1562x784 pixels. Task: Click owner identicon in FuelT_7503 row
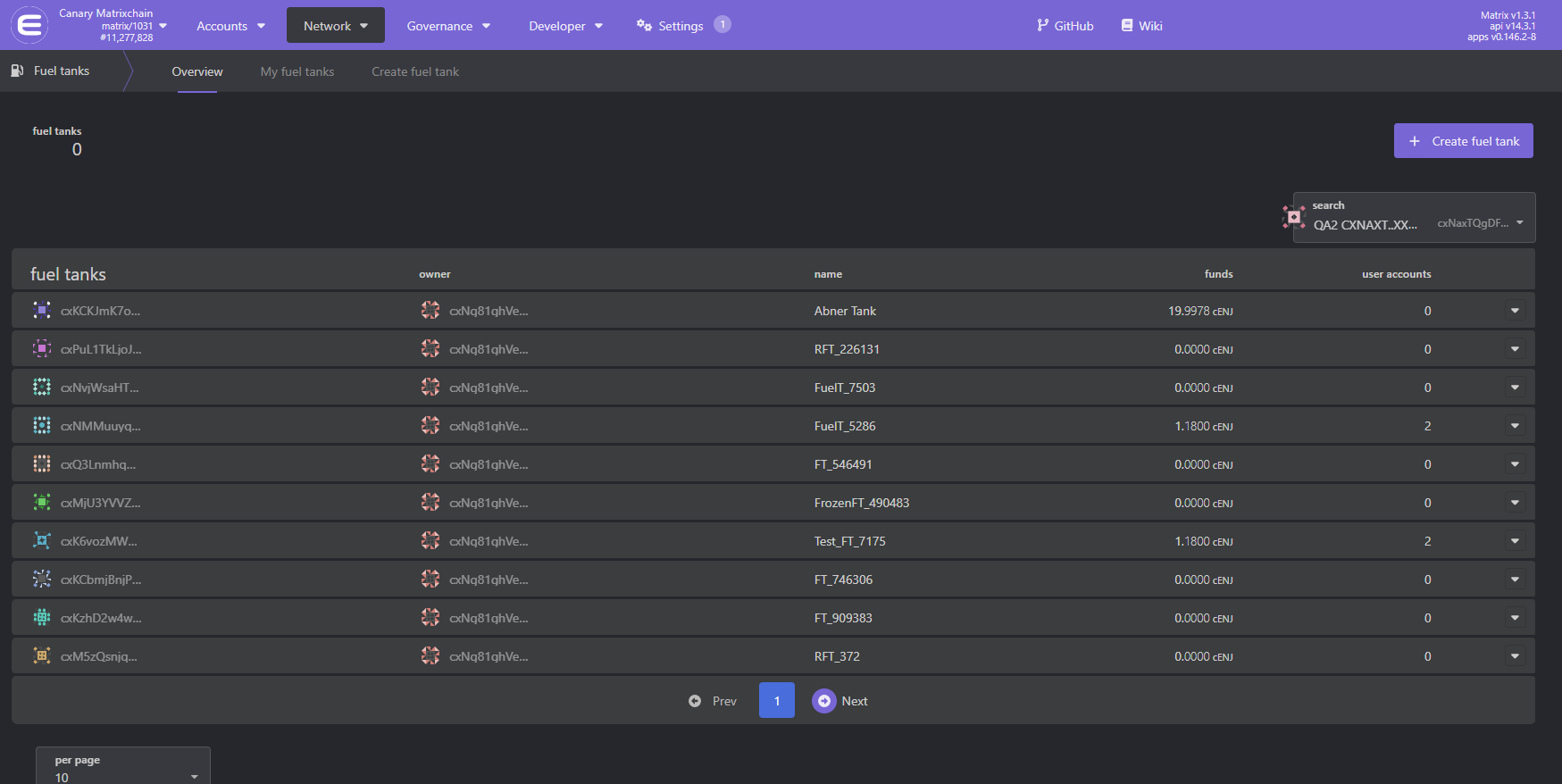coord(430,387)
